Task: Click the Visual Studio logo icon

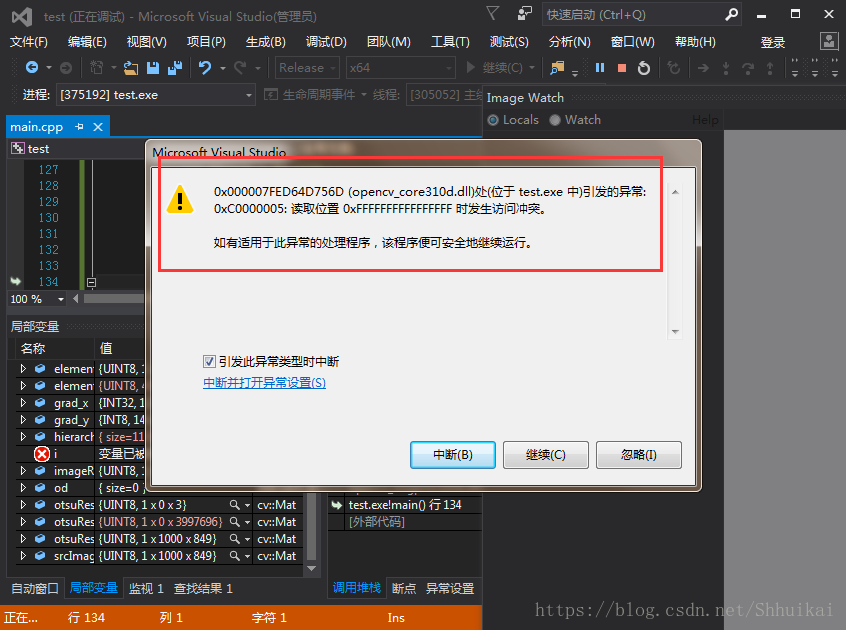Action: [x=22, y=17]
